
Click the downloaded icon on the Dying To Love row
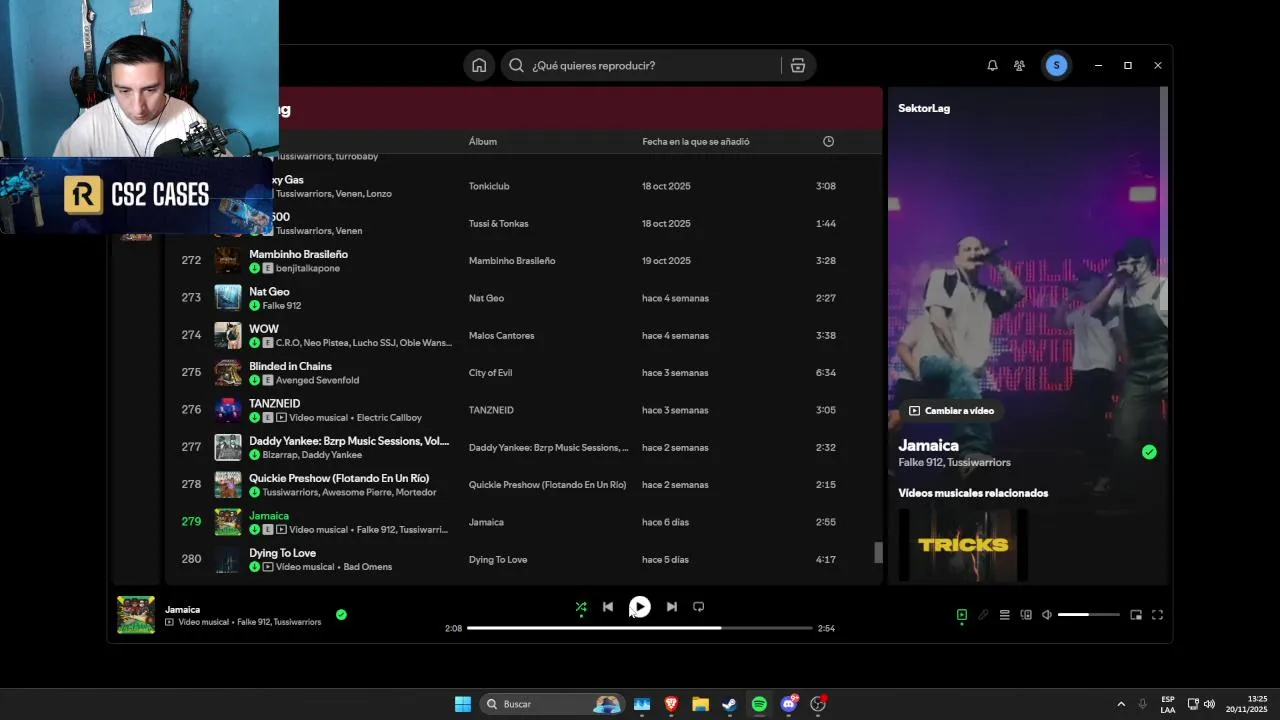point(255,567)
